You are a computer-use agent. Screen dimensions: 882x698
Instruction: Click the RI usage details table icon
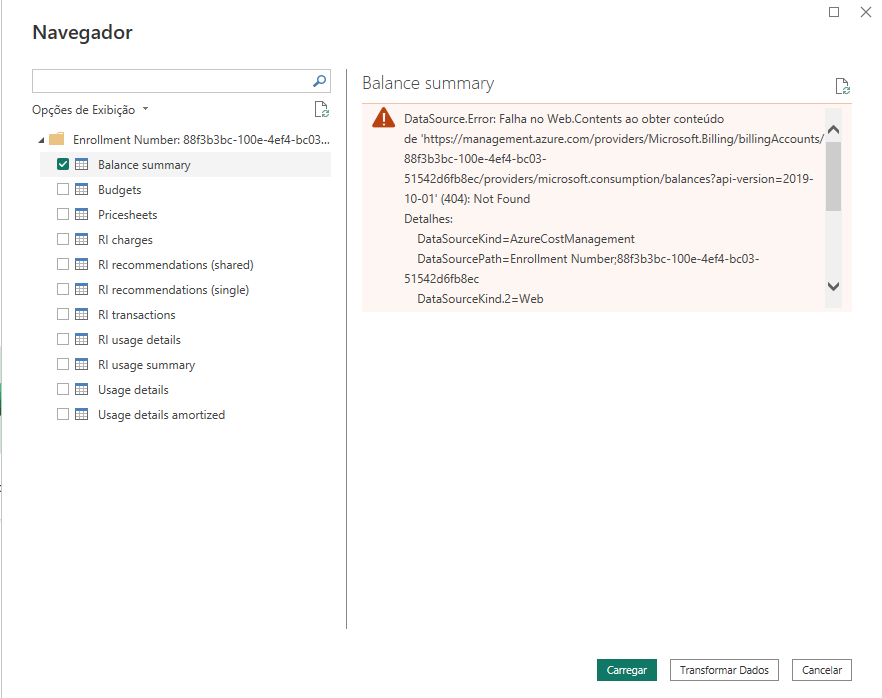[82, 339]
